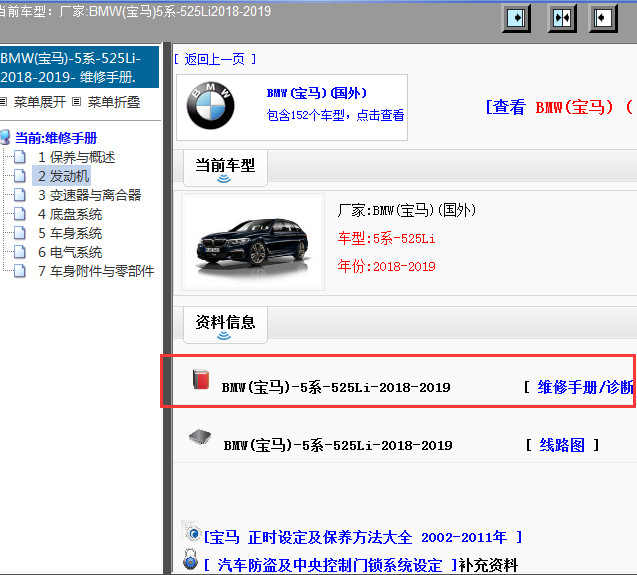The image size is (637, 575).
Task: Select the 当前车型 tab header
Action: tap(225, 168)
